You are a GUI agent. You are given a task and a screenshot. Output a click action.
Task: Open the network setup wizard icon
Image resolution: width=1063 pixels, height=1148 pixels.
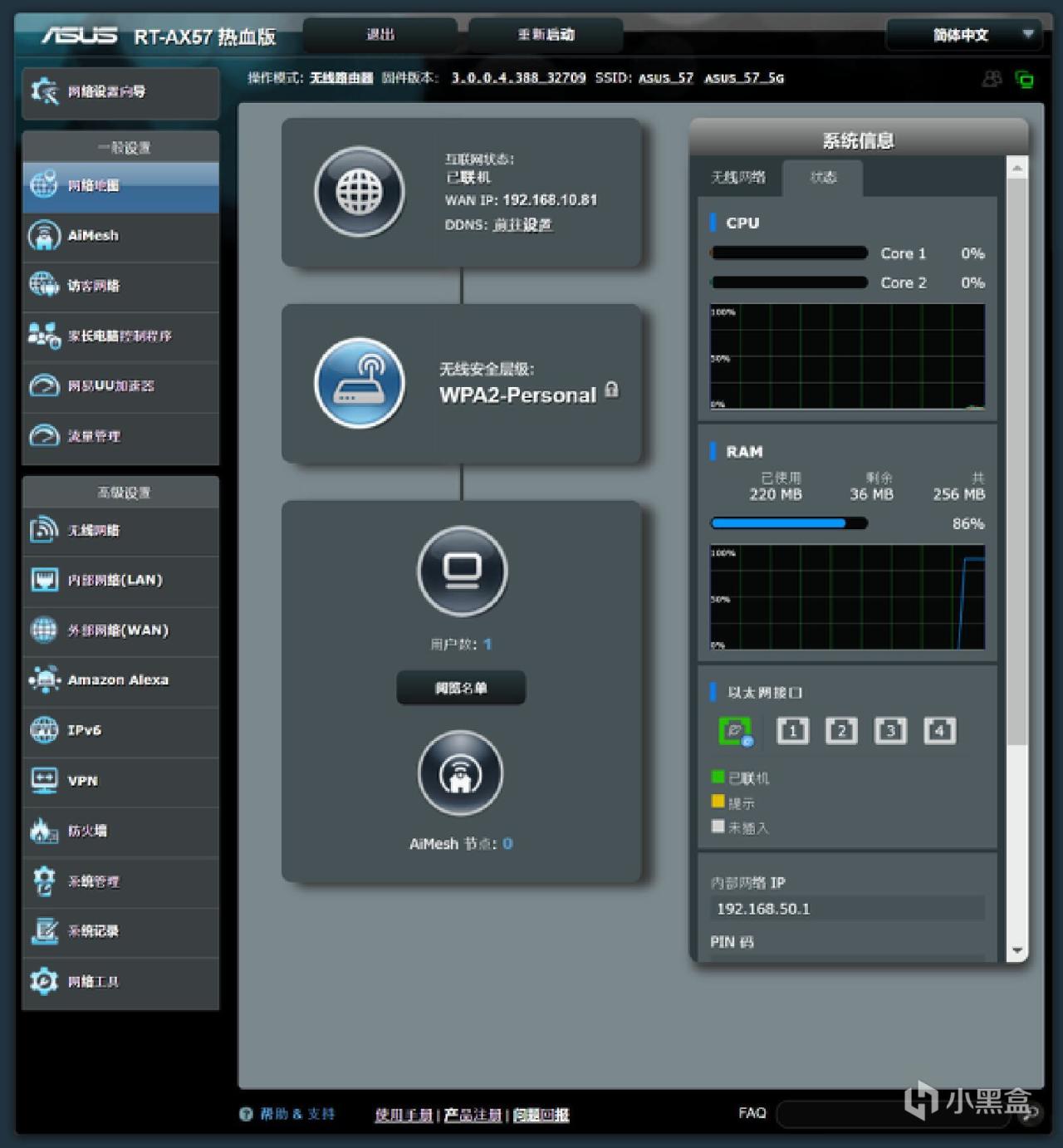(44, 91)
